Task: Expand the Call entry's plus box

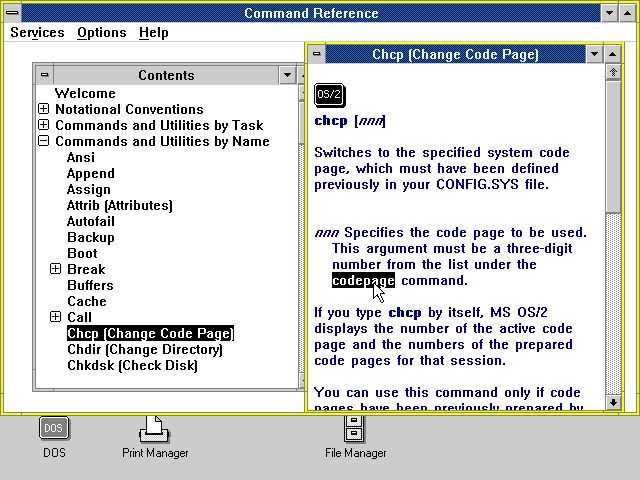Action: coord(55,317)
